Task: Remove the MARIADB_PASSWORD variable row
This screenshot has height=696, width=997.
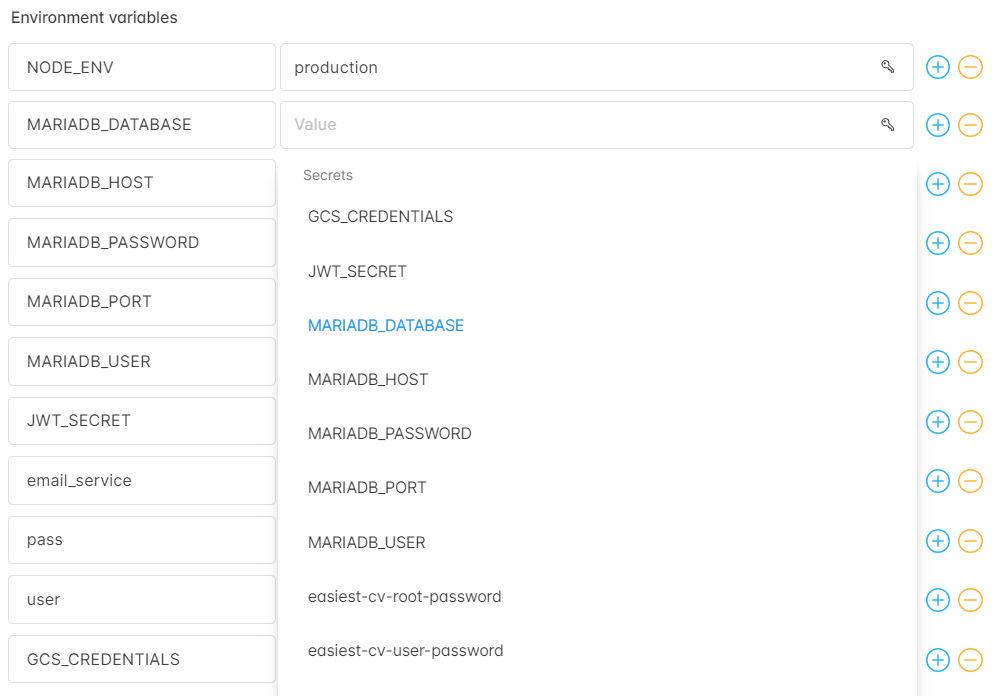Action: (x=970, y=243)
